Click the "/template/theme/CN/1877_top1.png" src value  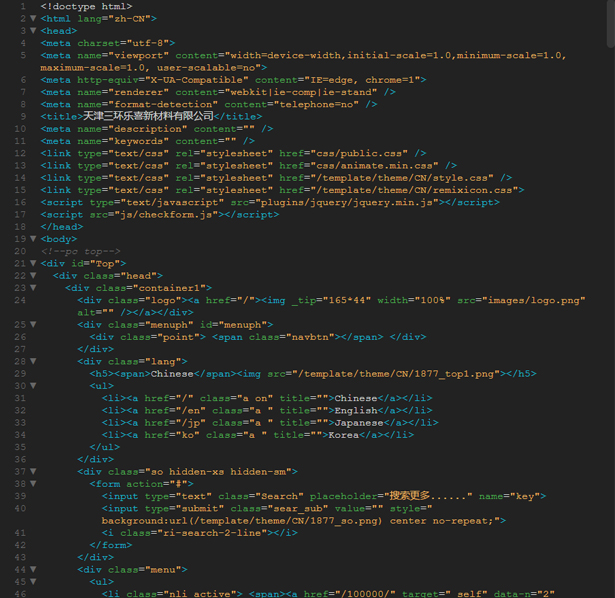tap(396, 374)
